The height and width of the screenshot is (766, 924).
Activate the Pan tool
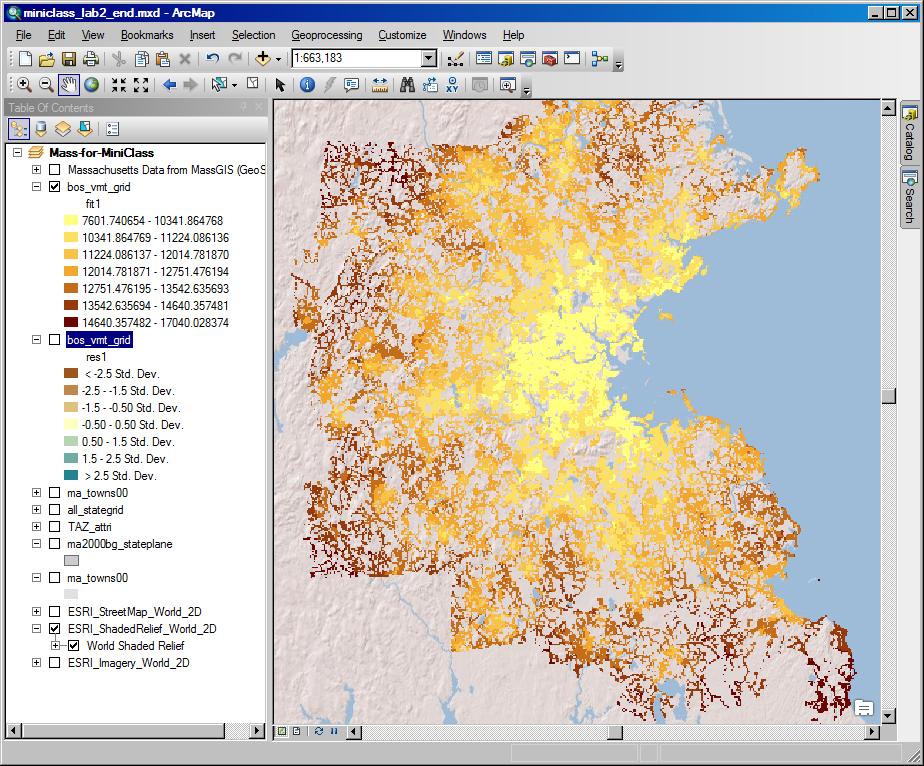(69, 84)
